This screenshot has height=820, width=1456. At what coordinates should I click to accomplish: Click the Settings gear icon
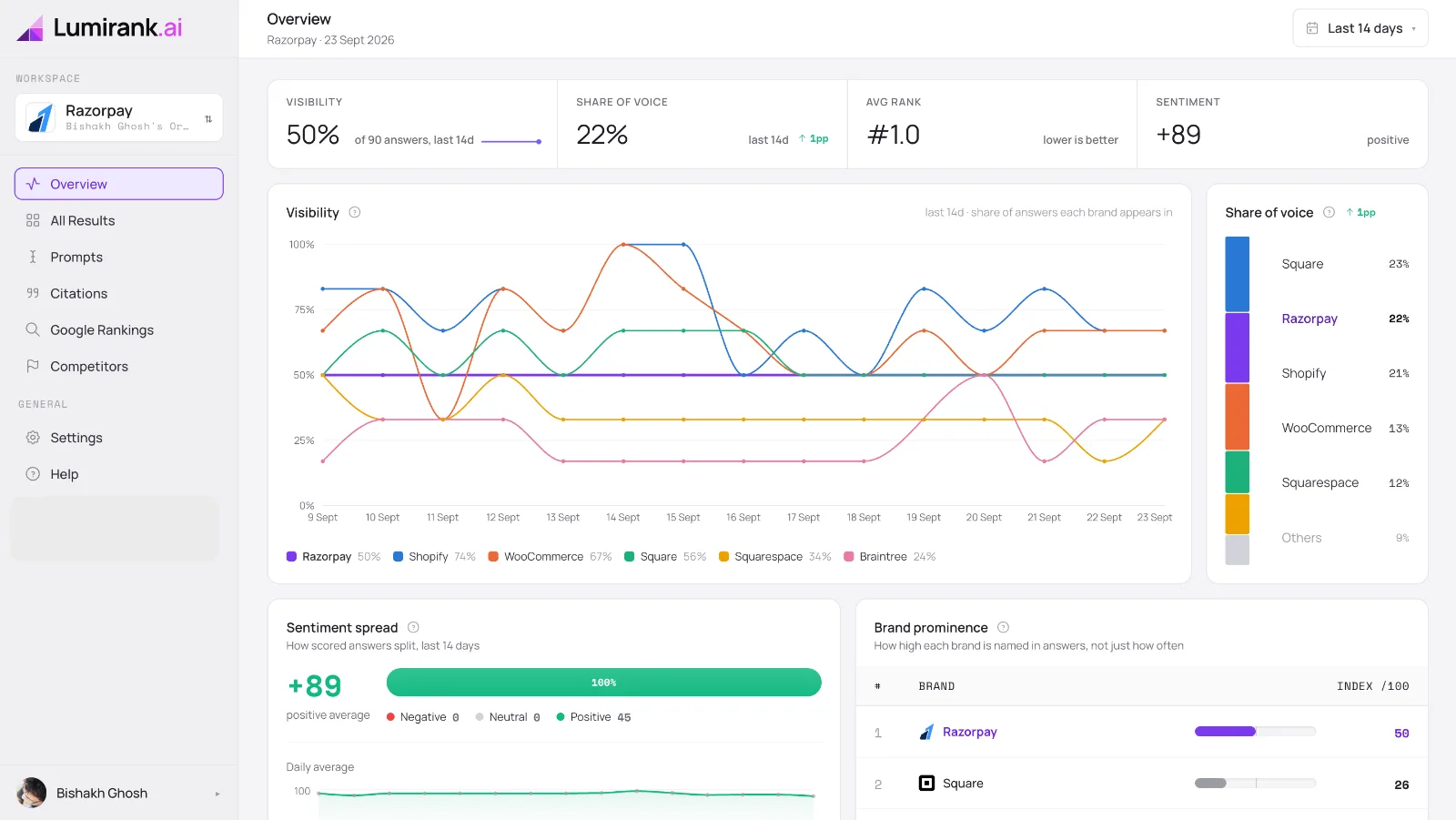coord(33,438)
